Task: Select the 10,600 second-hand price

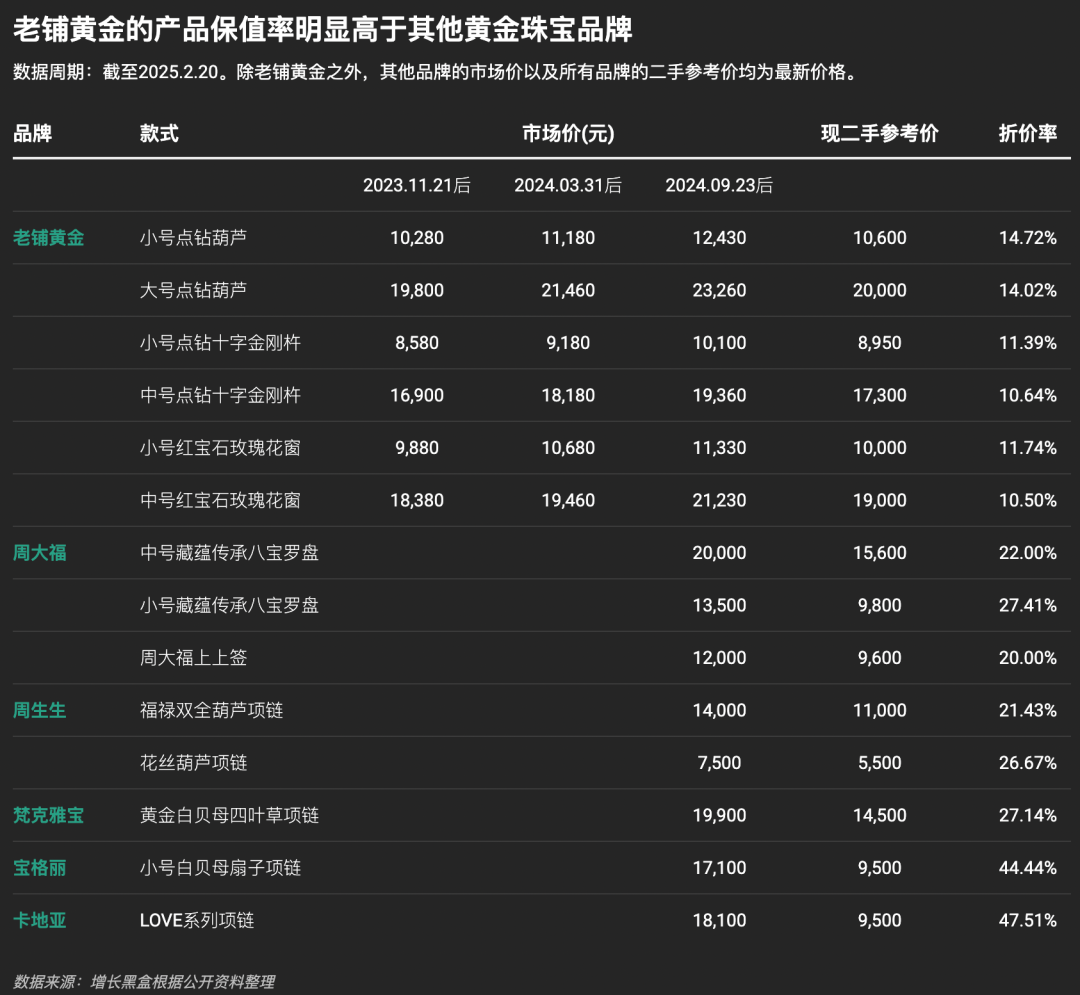Action: [x=880, y=238]
